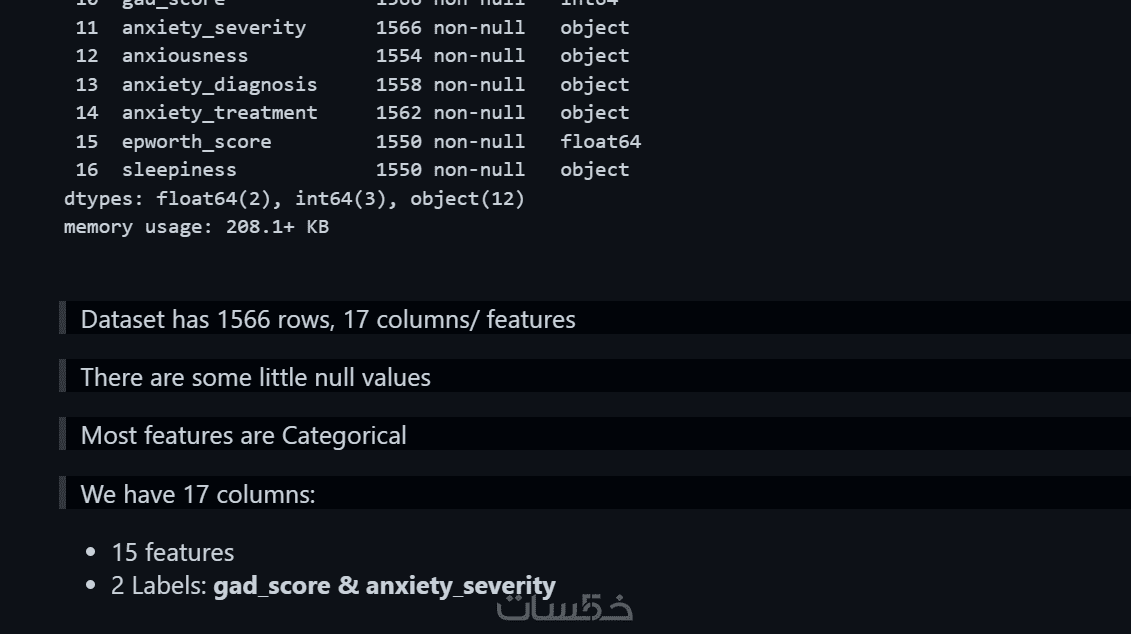The width and height of the screenshot is (1131, 634).
Task: Select the anxiety_treatment column name
Action: click(219, 113)
